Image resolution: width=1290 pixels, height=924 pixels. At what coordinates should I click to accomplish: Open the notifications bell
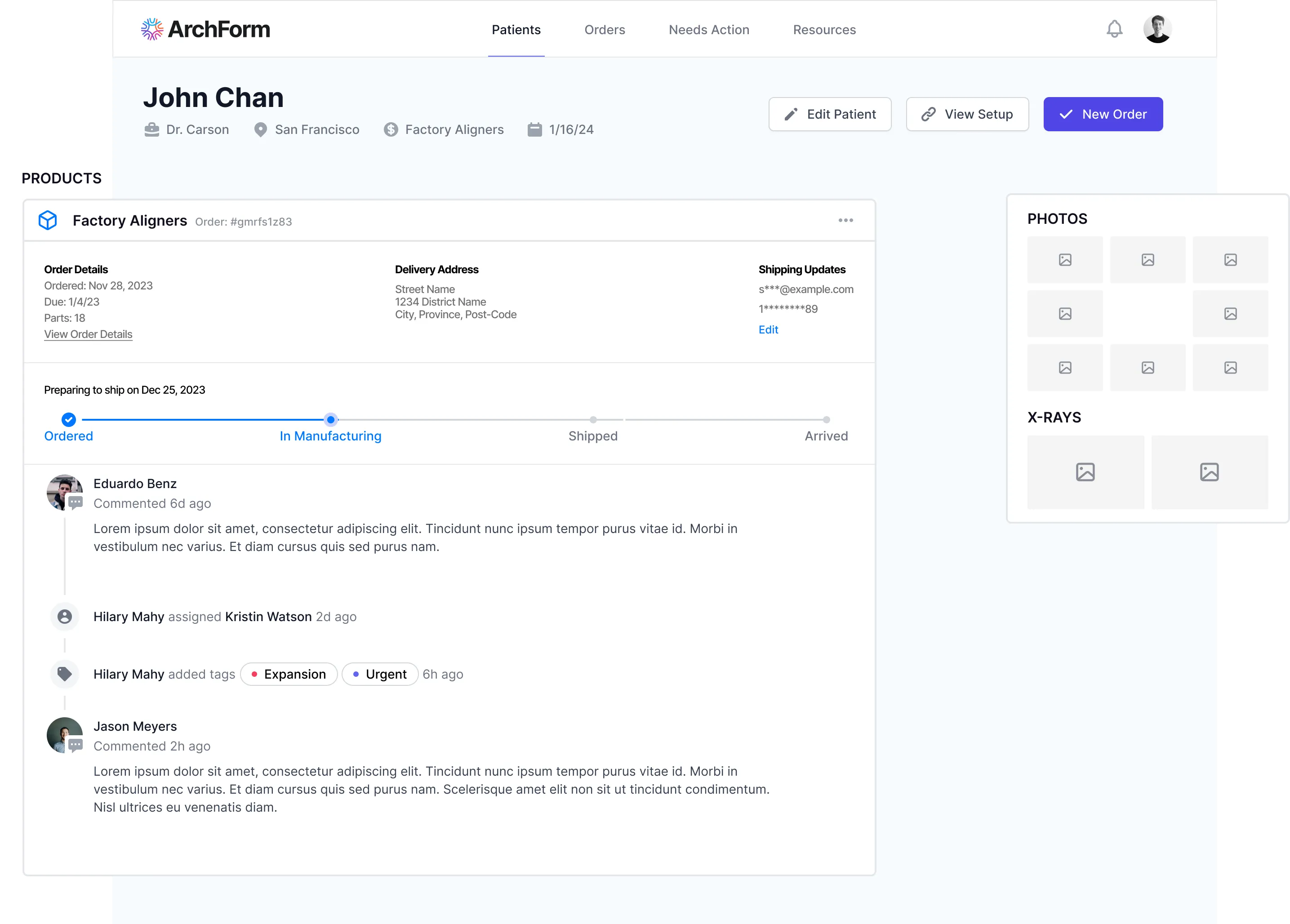coord(1114,29)
